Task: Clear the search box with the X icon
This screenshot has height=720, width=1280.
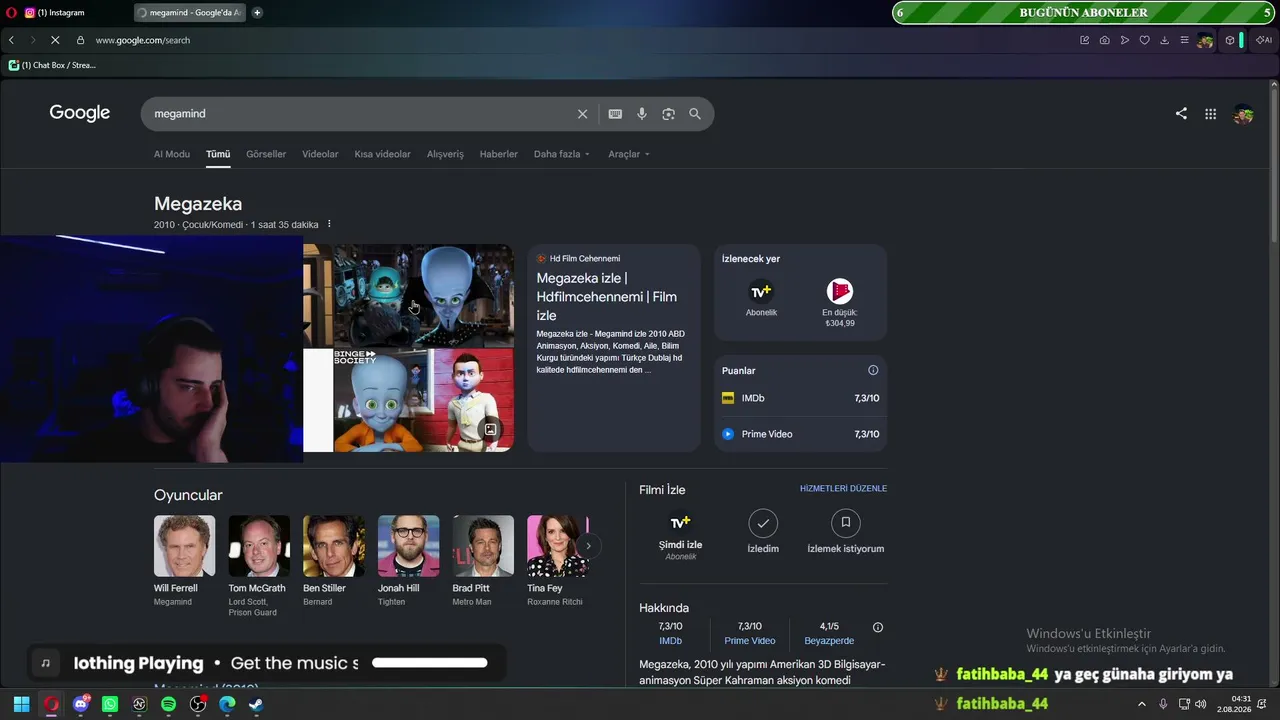Action: coord(582,114)
